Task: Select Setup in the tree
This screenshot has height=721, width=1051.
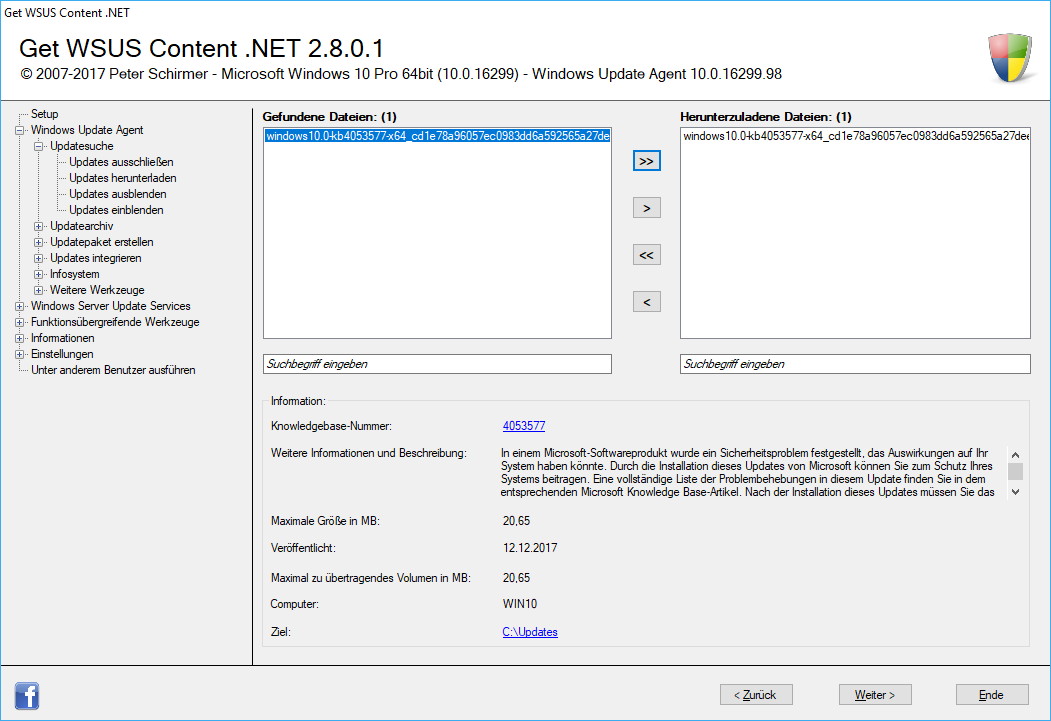Action: click(44, 114)
